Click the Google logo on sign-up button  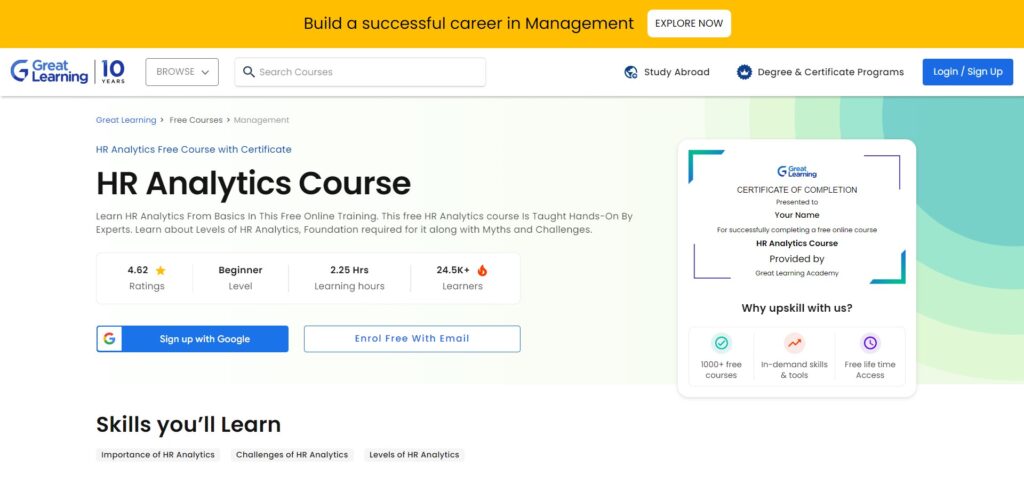click(109, 338)
